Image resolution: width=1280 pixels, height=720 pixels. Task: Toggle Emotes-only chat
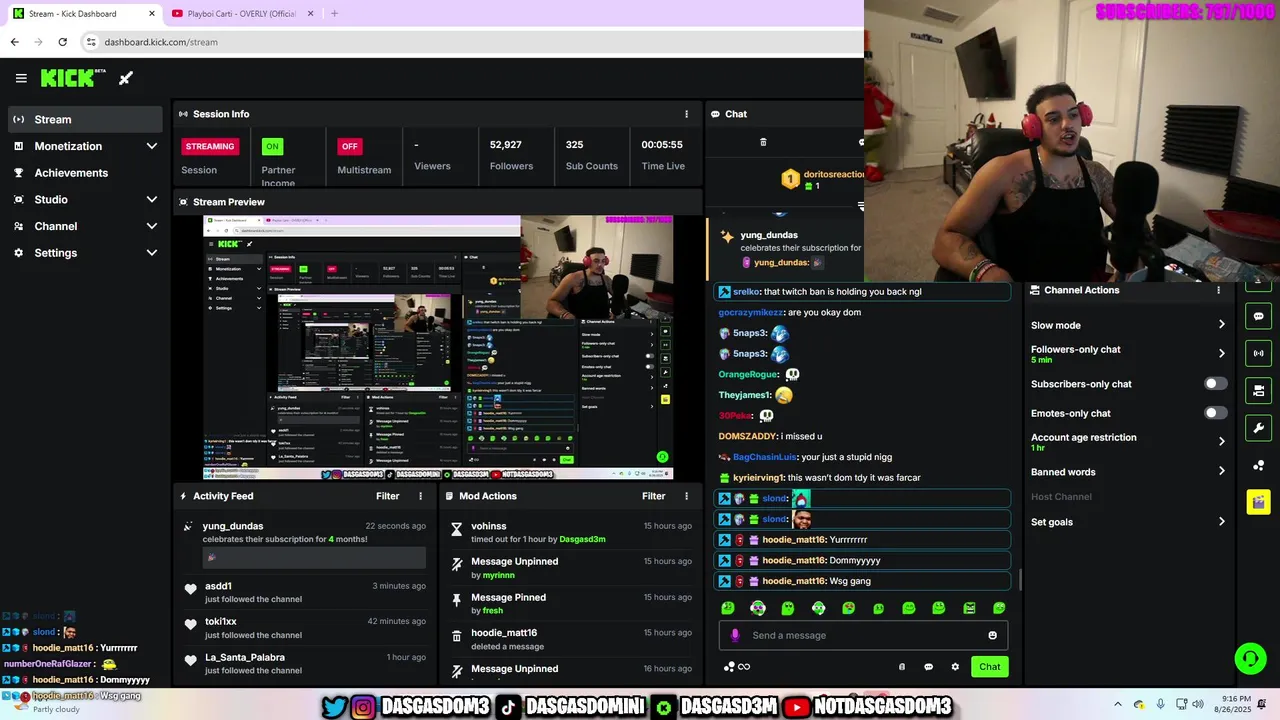click(x=1215, y=413)
